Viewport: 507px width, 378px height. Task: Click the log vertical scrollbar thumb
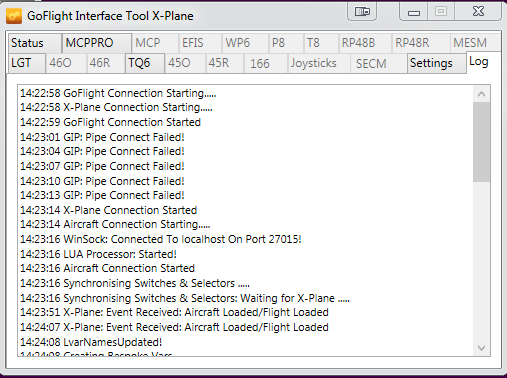481,142
